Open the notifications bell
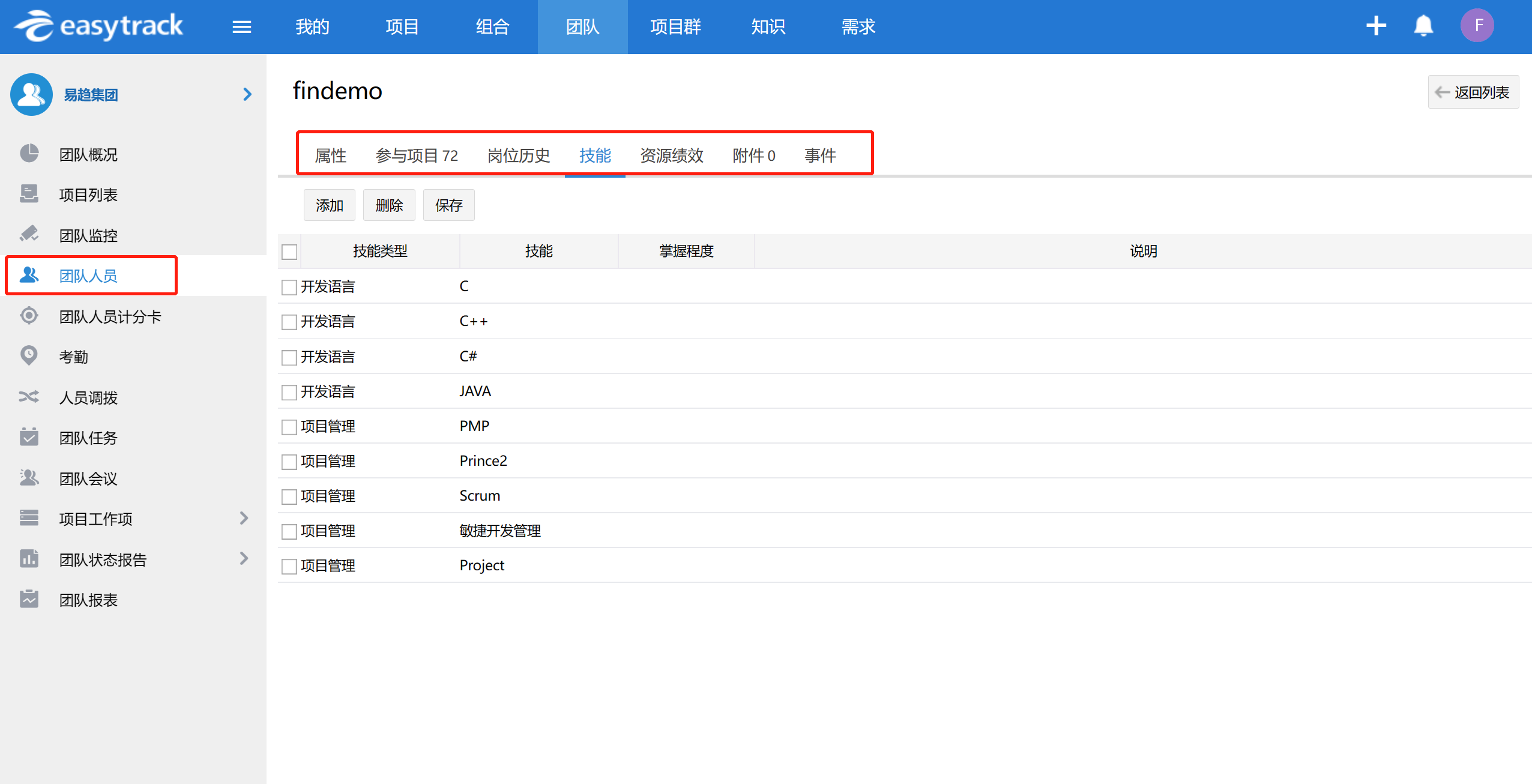This screenshot has height=784, width=1532. 1423,26
